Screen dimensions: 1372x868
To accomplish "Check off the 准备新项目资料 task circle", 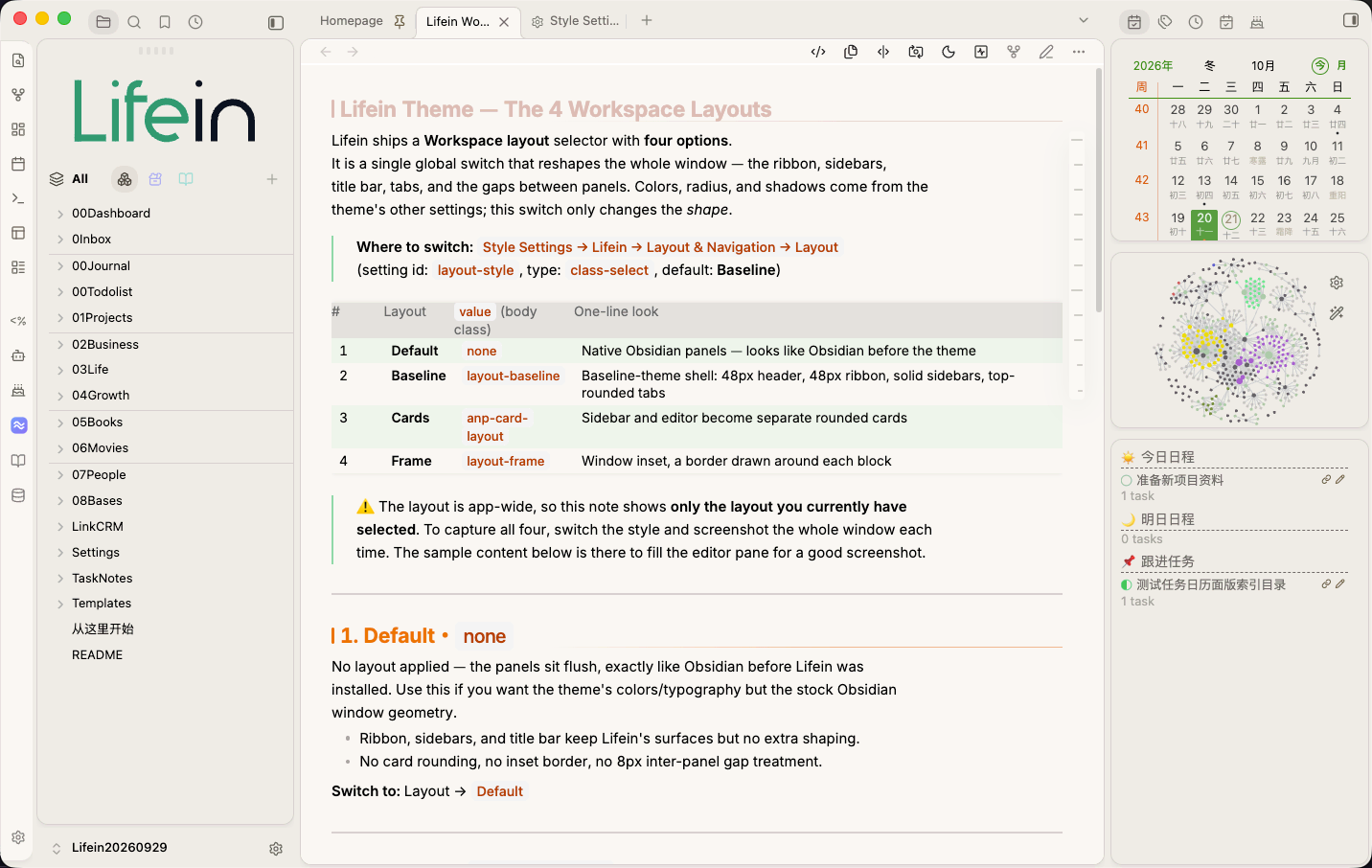I will coord(1127,481).
